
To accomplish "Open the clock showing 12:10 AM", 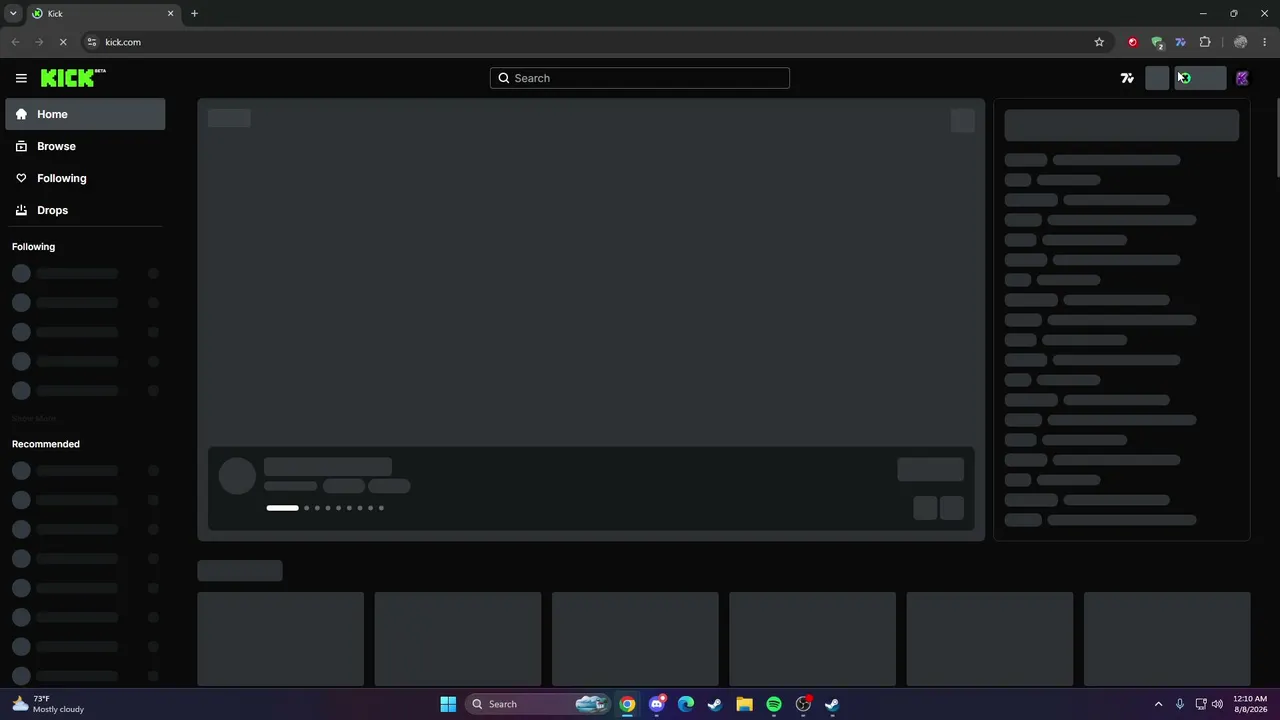I will tap(1250, 704).
